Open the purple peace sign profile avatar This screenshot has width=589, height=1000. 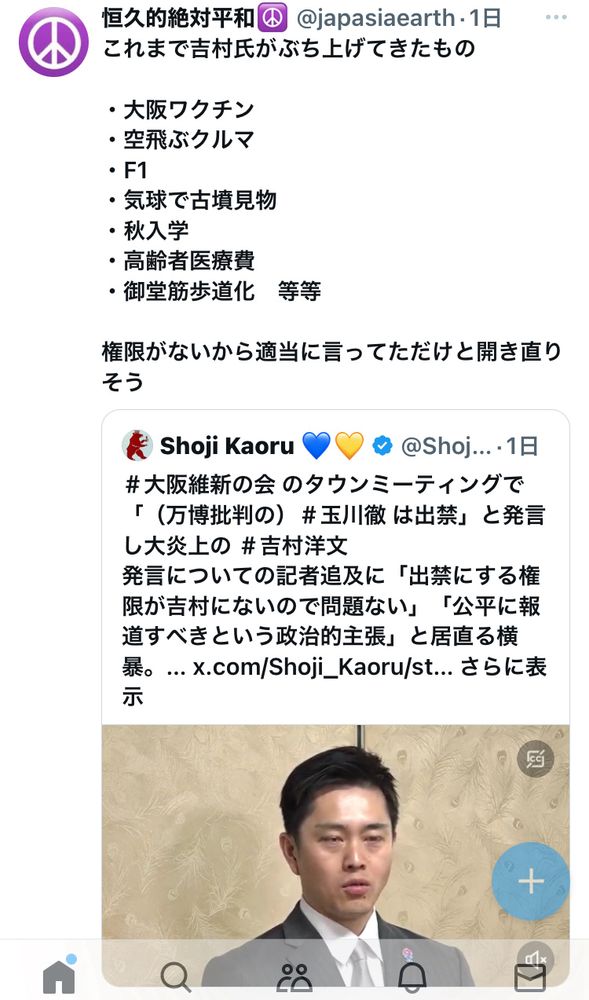click(x=54, y=42)
